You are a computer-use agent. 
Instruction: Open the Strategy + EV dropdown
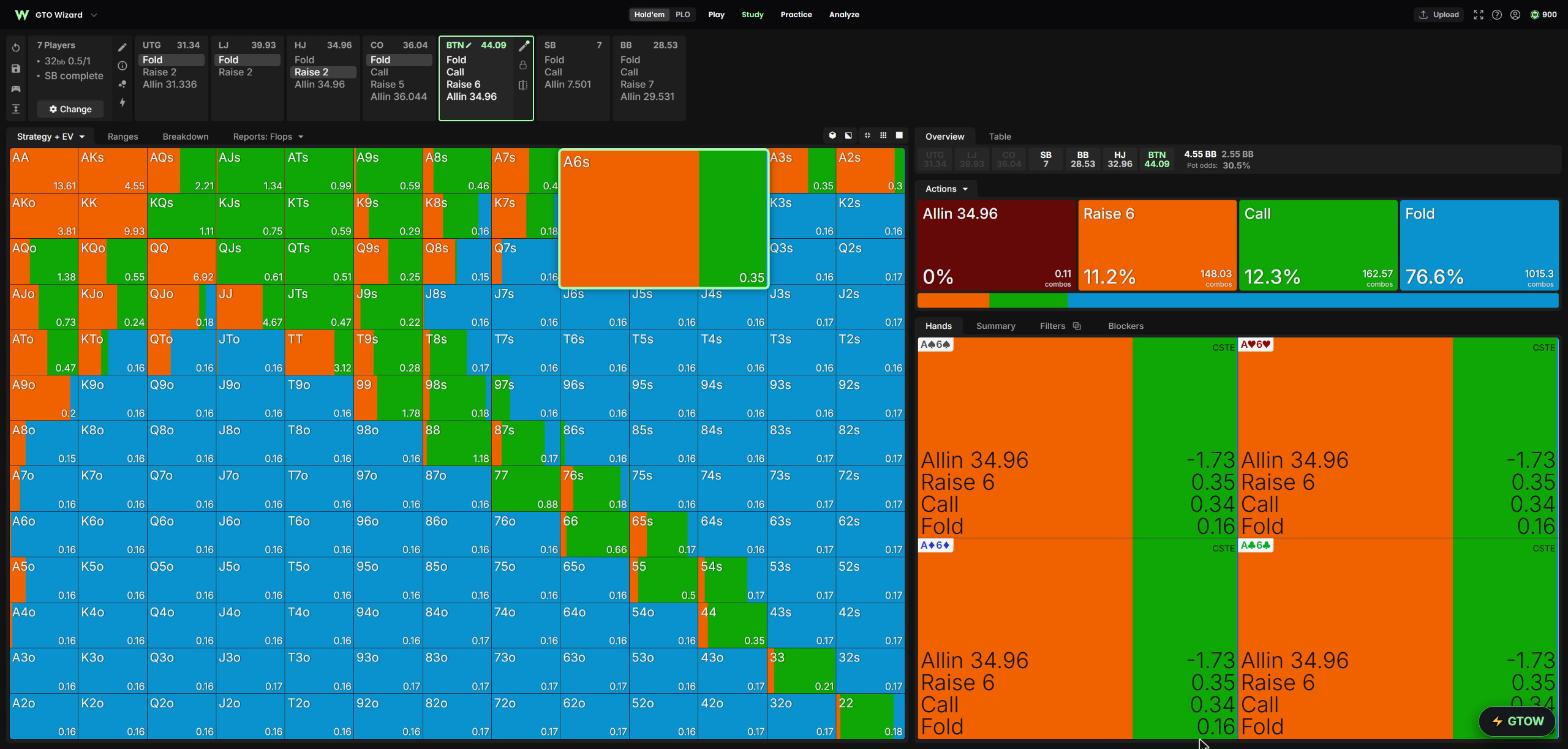click(x=50, y=136)
